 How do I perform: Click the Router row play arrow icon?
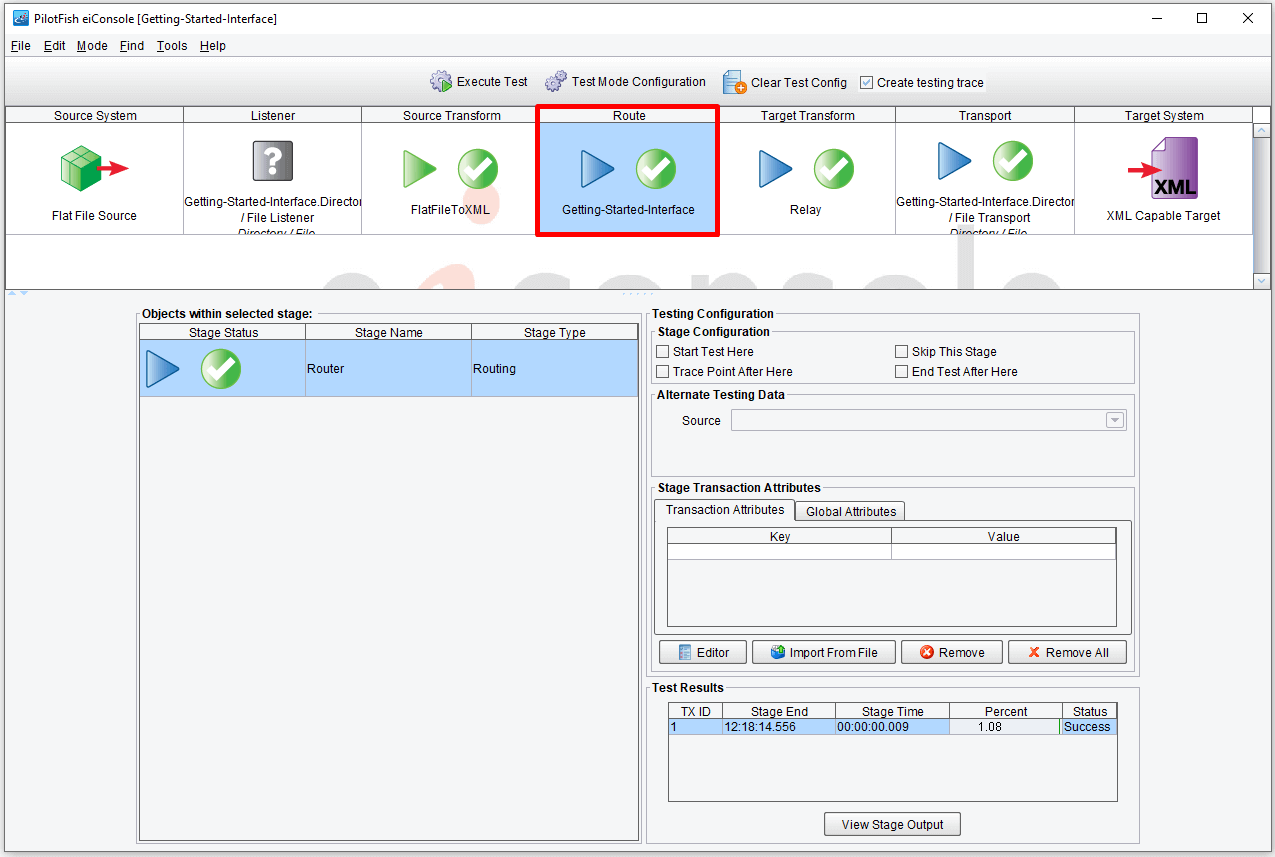click(163, 369)
